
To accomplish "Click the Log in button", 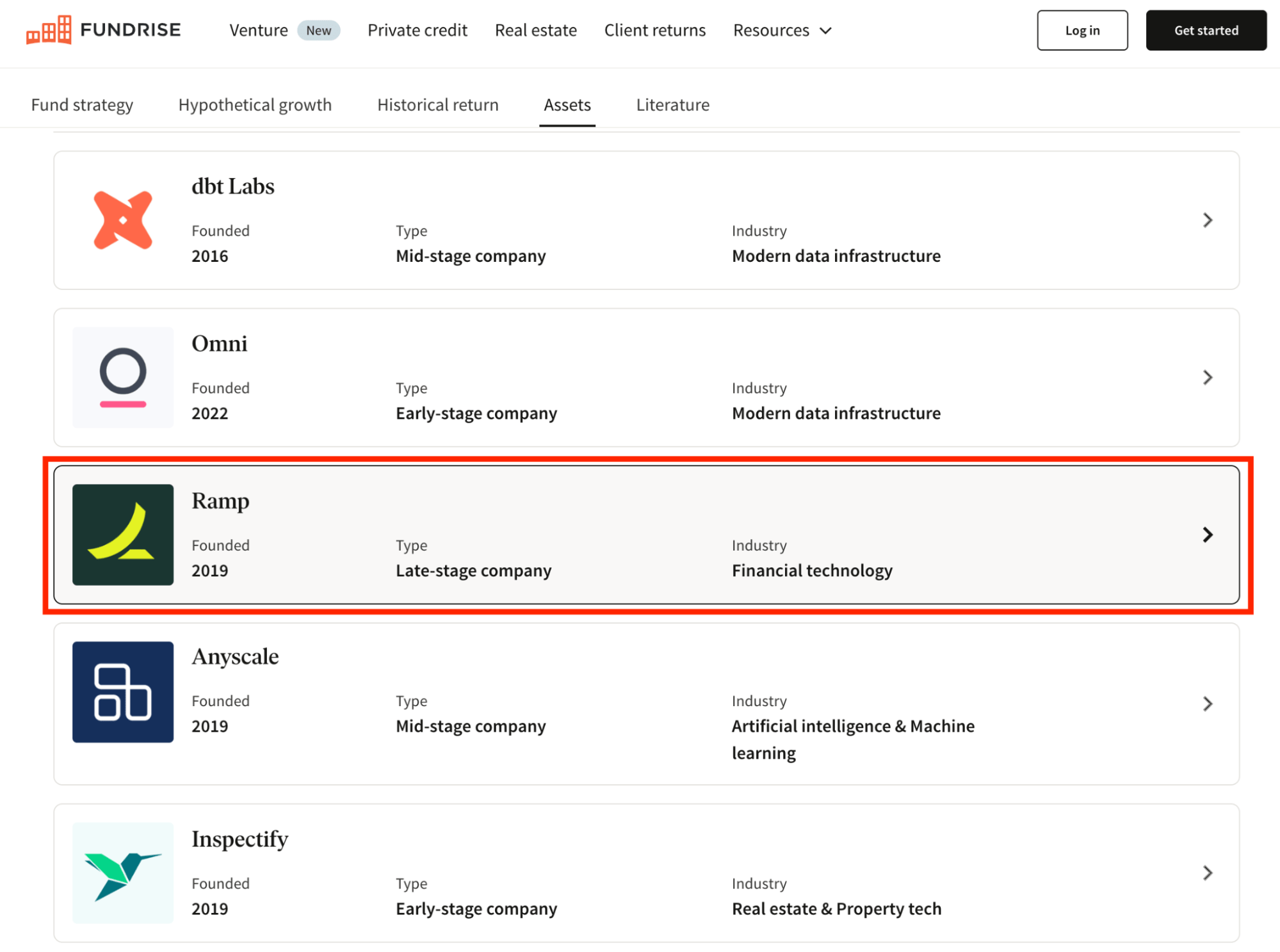I will tap(1082, 30).
